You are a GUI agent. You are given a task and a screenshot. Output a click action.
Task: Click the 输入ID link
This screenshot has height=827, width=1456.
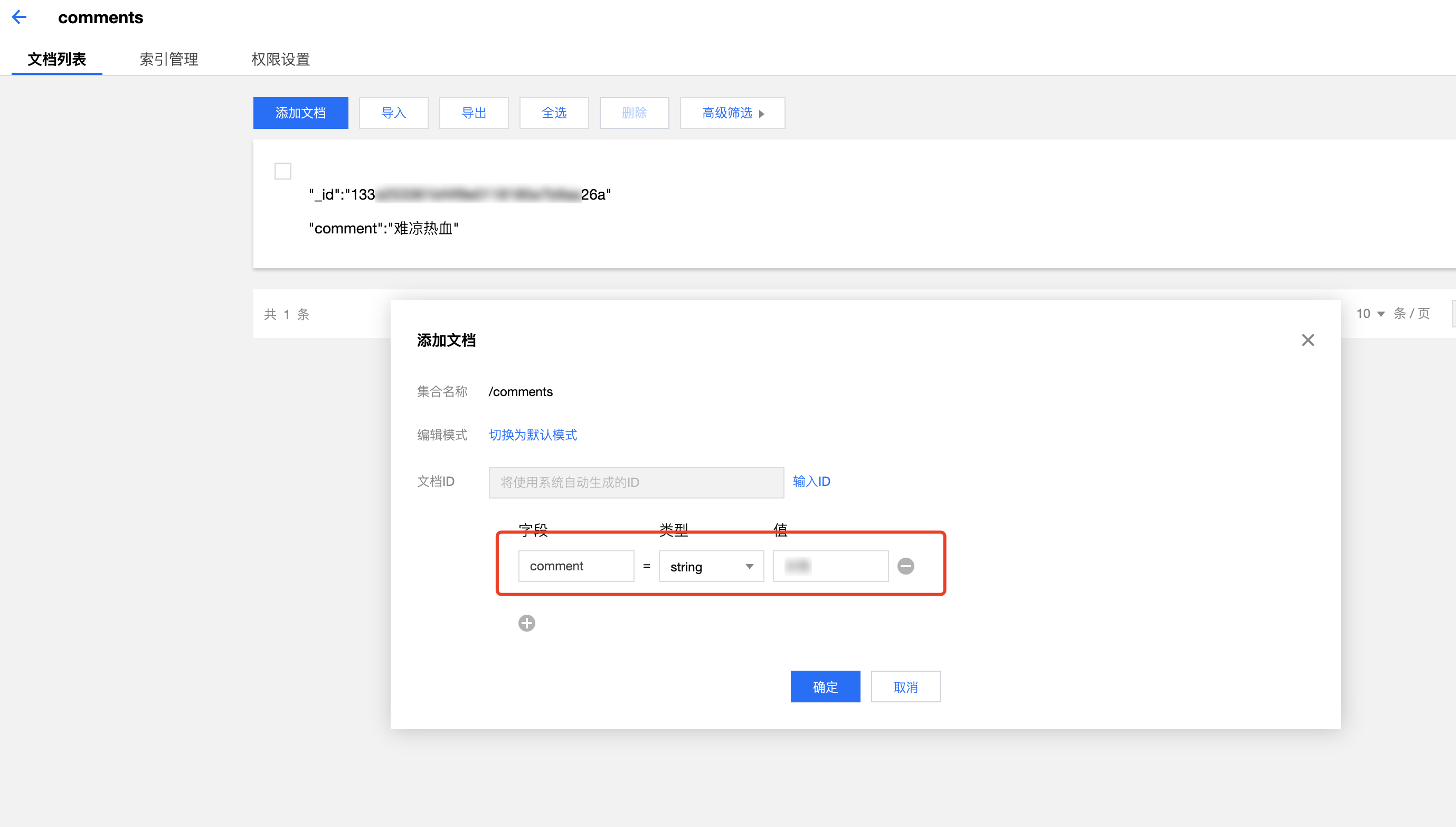click(811, 482)
